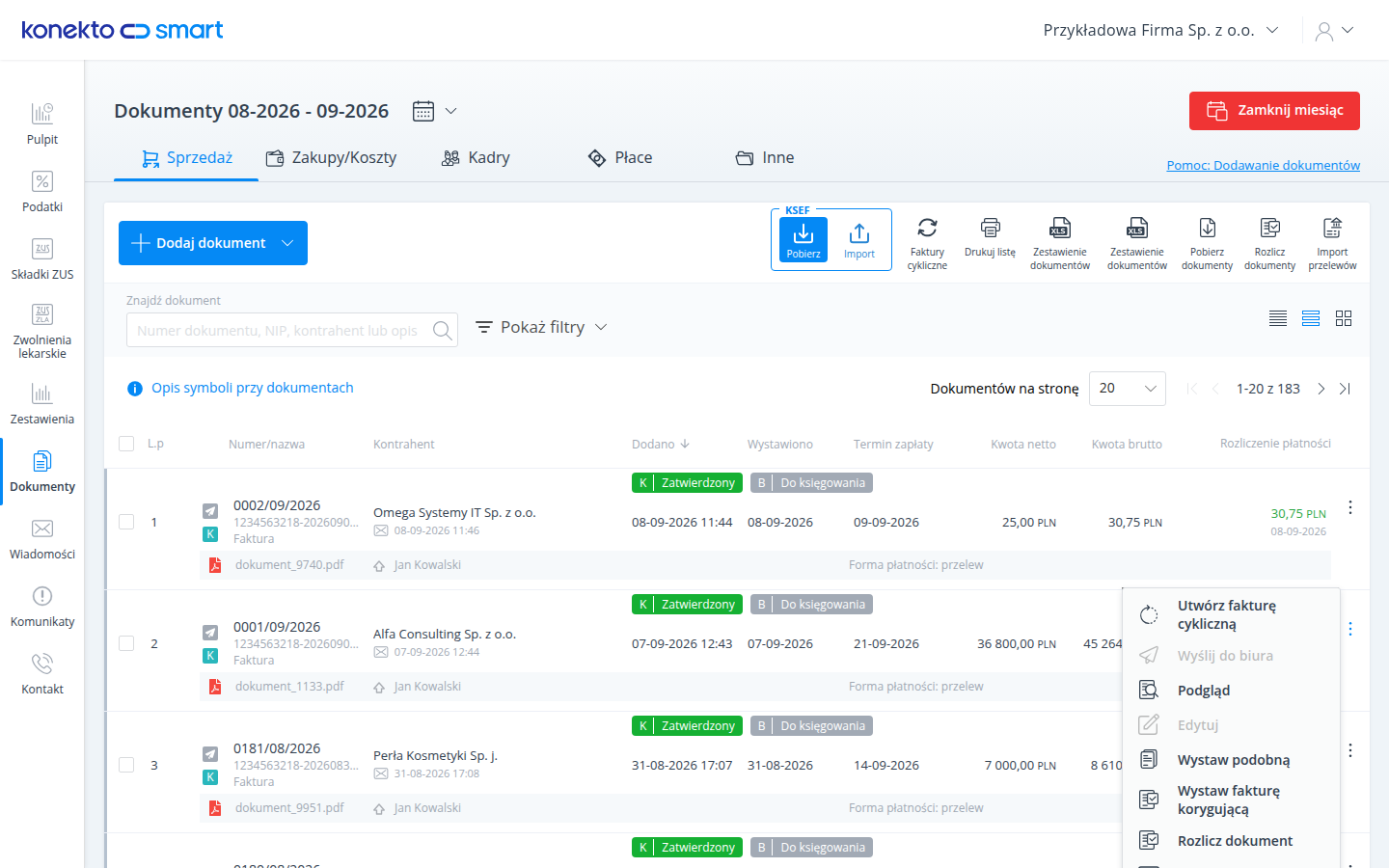Switch to compact list view
The height and width of the screenshot is (868, 1389).
click(1278, 318)
